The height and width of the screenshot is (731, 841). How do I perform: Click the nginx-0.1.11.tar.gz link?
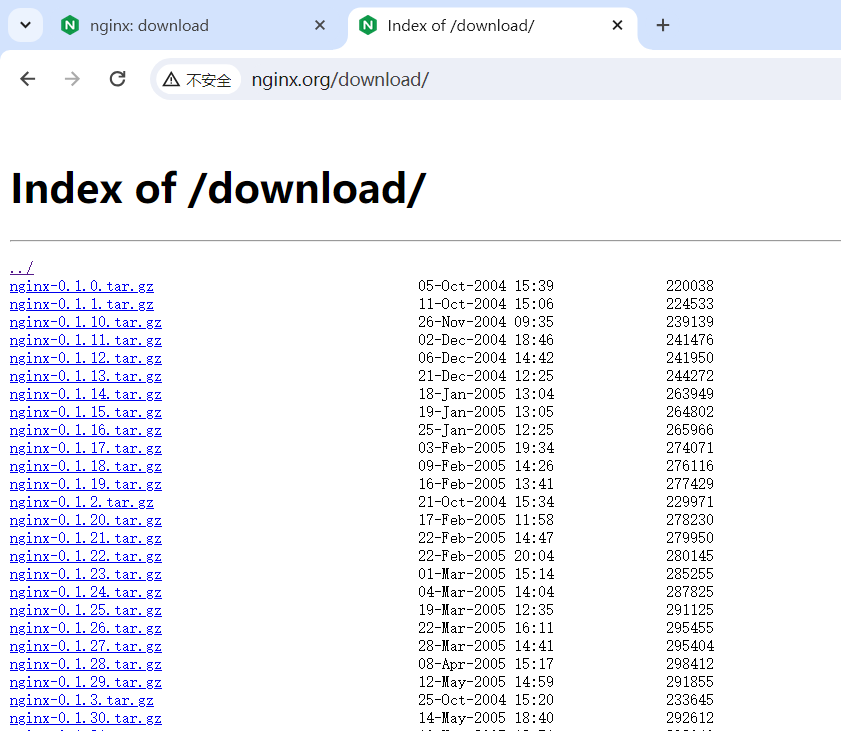point(86,340)
